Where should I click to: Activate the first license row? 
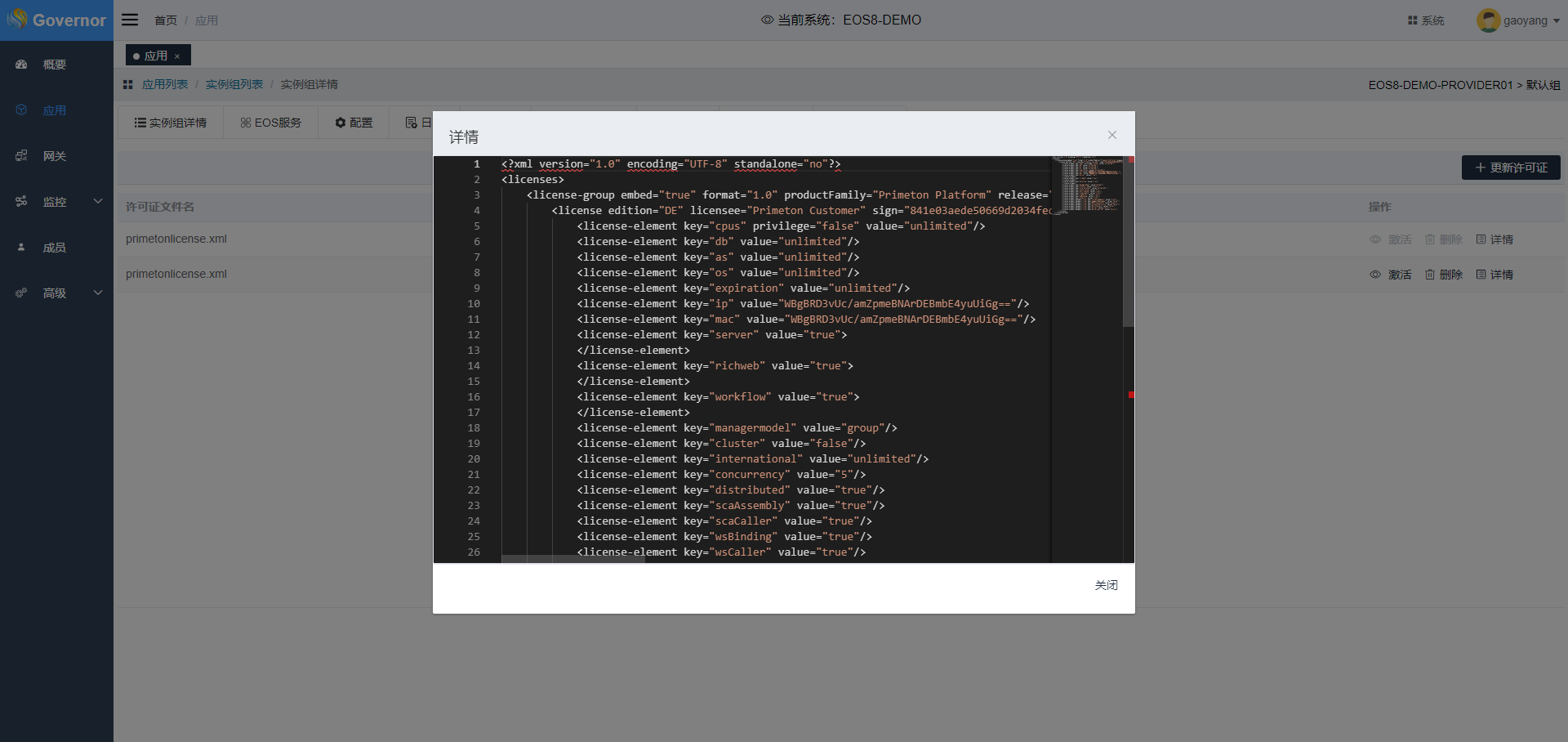[1391, 239]
